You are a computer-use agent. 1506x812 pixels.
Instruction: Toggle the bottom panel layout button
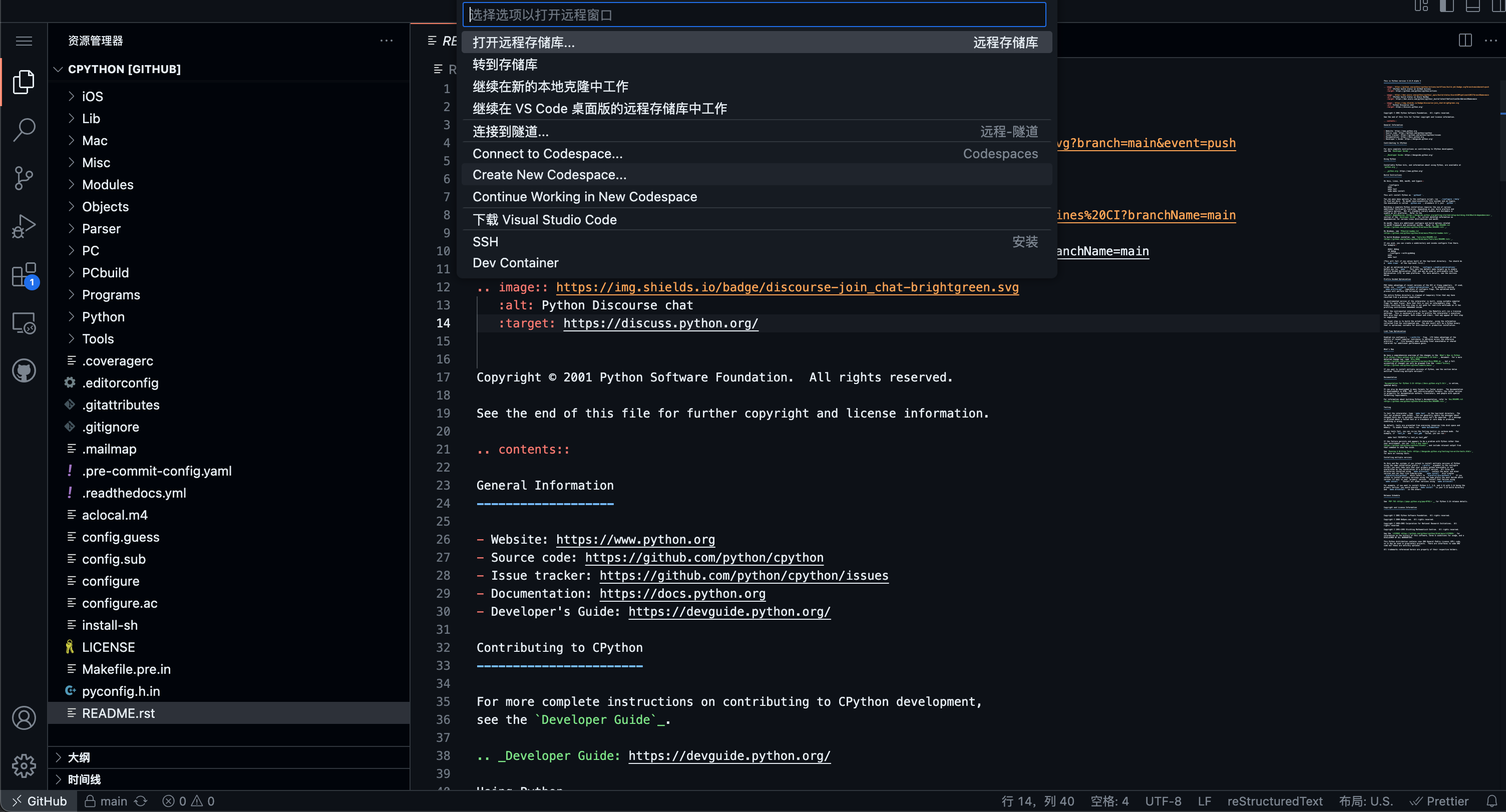pyautogui.click(x=1472, y=7)
